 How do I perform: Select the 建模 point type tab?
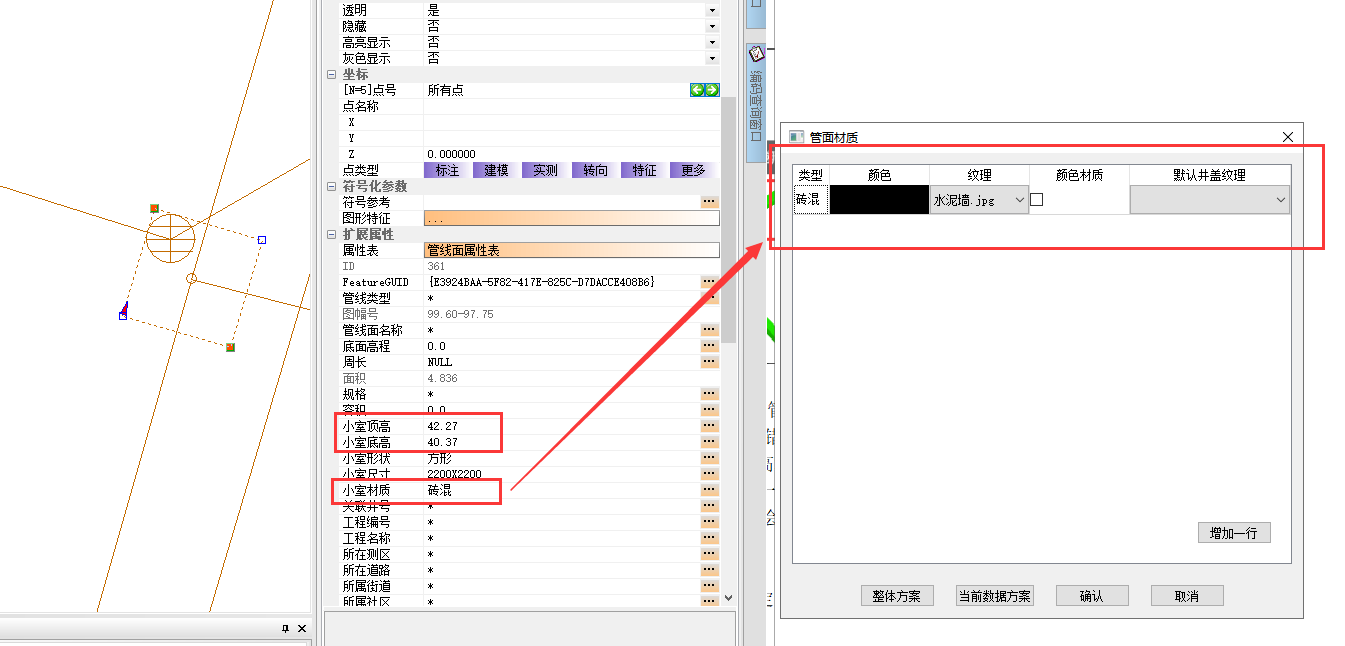coord(497,170)
